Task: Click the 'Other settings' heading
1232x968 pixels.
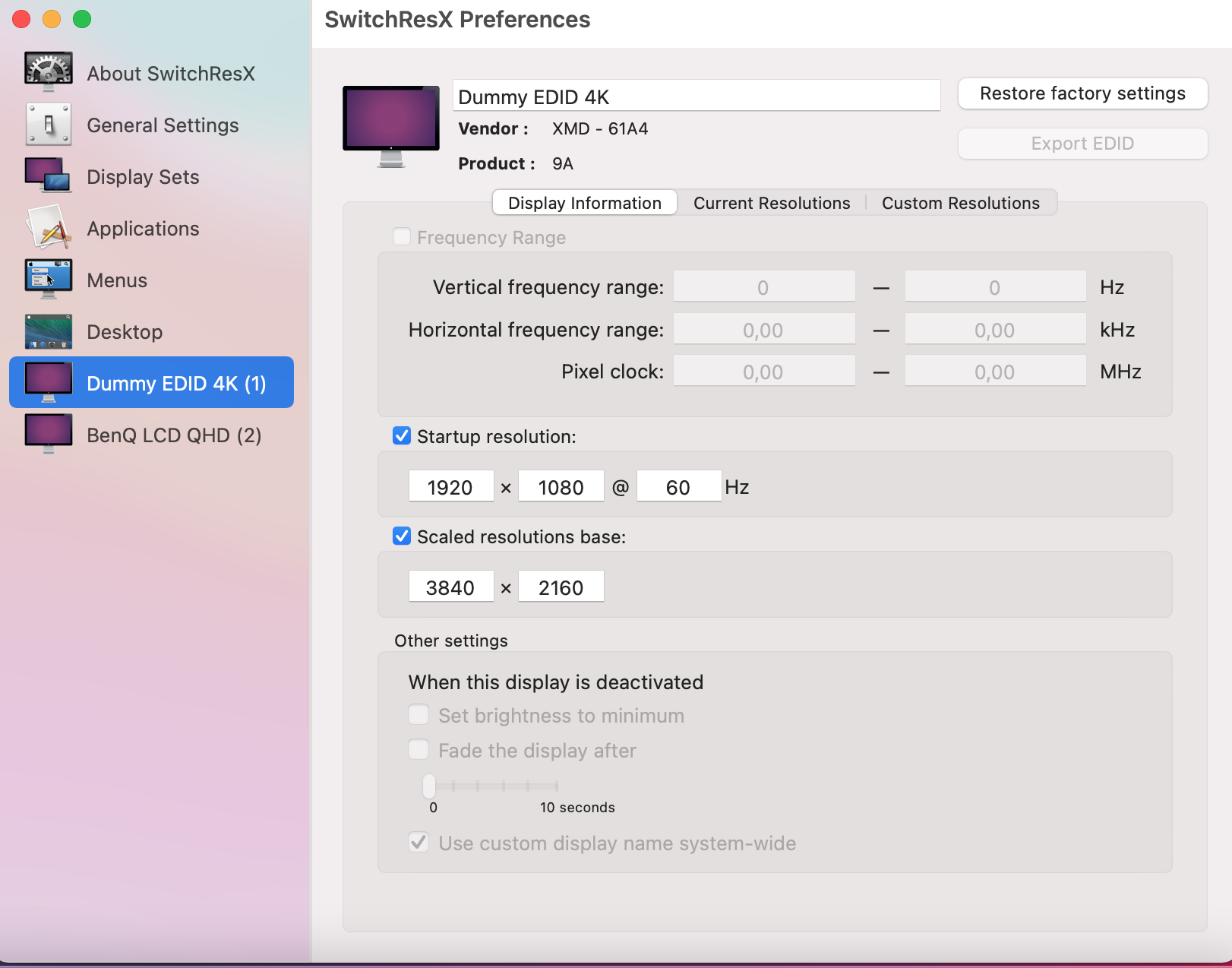Action: click(x=451, y=641)
